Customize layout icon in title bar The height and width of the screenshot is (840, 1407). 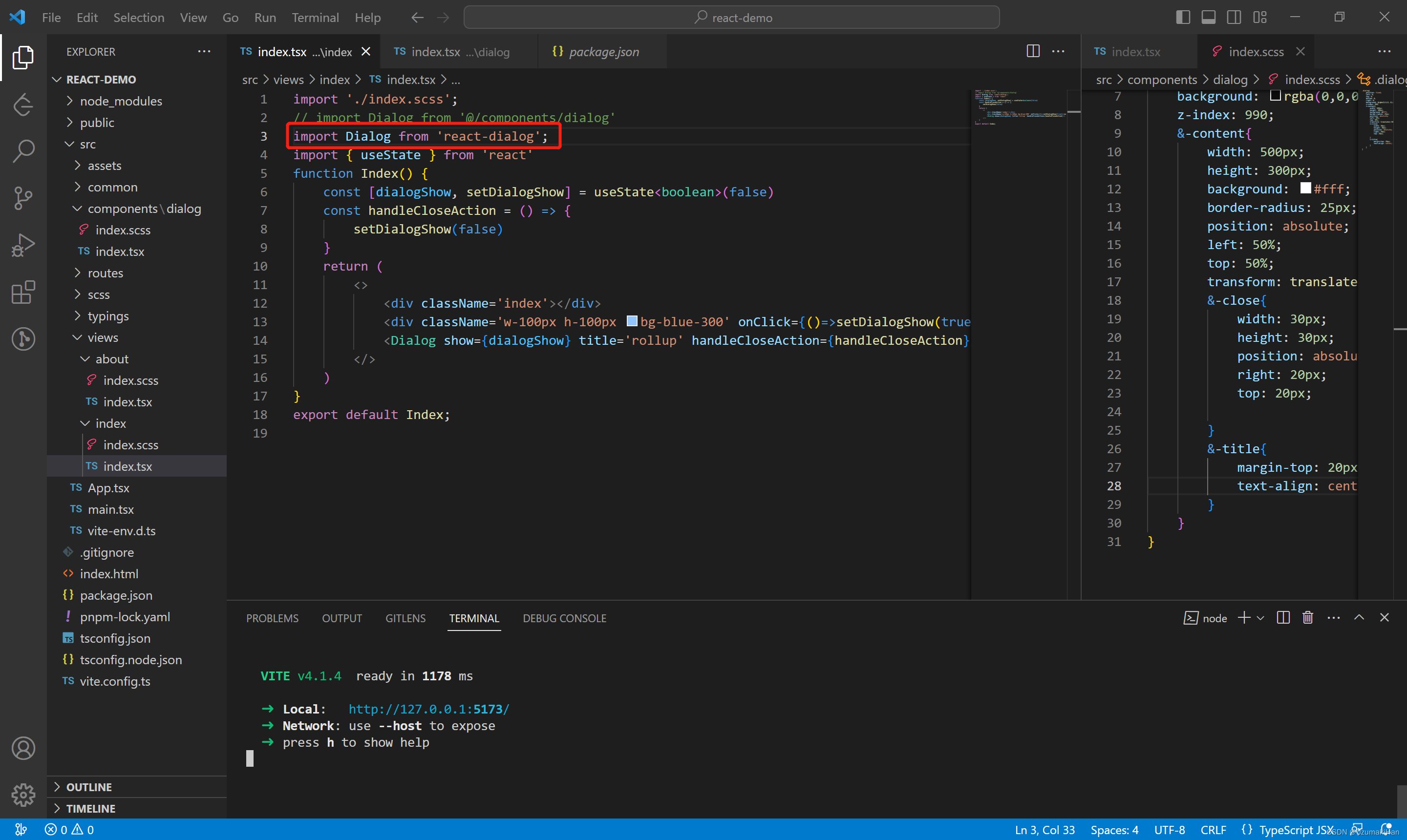pyautogui.click(x=1259, y=17)
